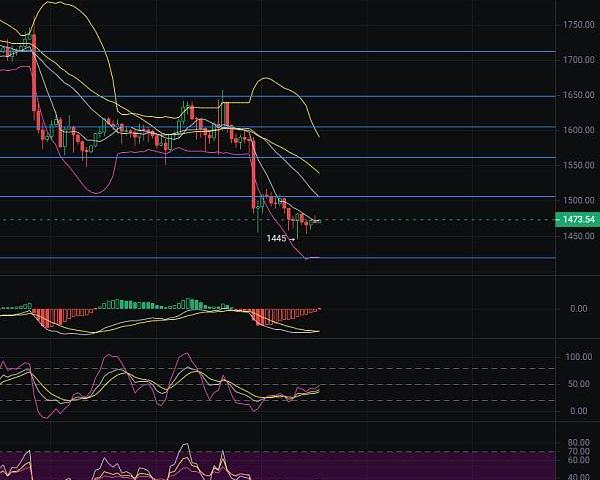Click the oscillator panel 50.00 axis label
Viewport: 600px width, 480px height.
tap(578, 384)
